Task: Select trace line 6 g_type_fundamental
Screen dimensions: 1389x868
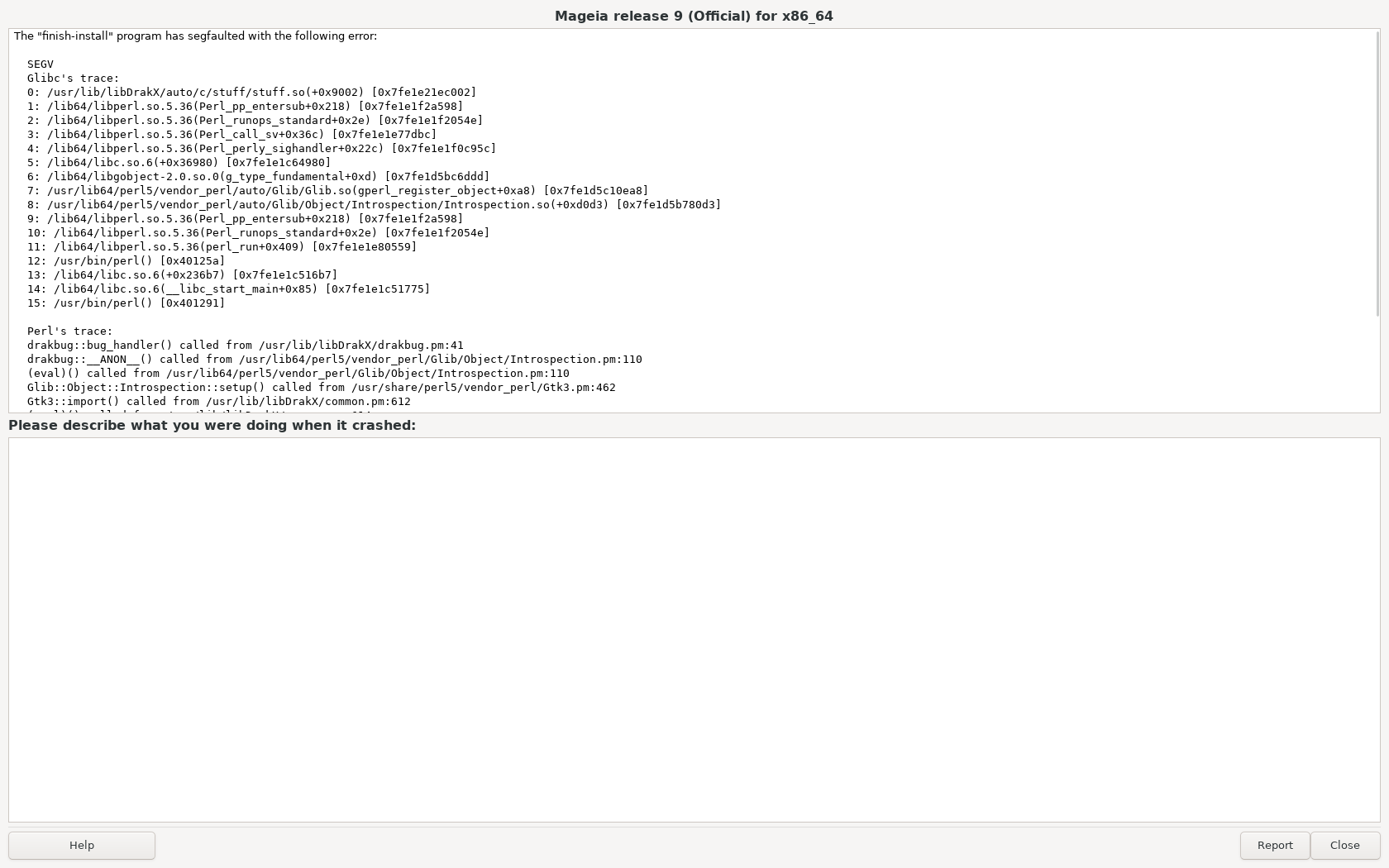Action: click(x=258, y=176)
